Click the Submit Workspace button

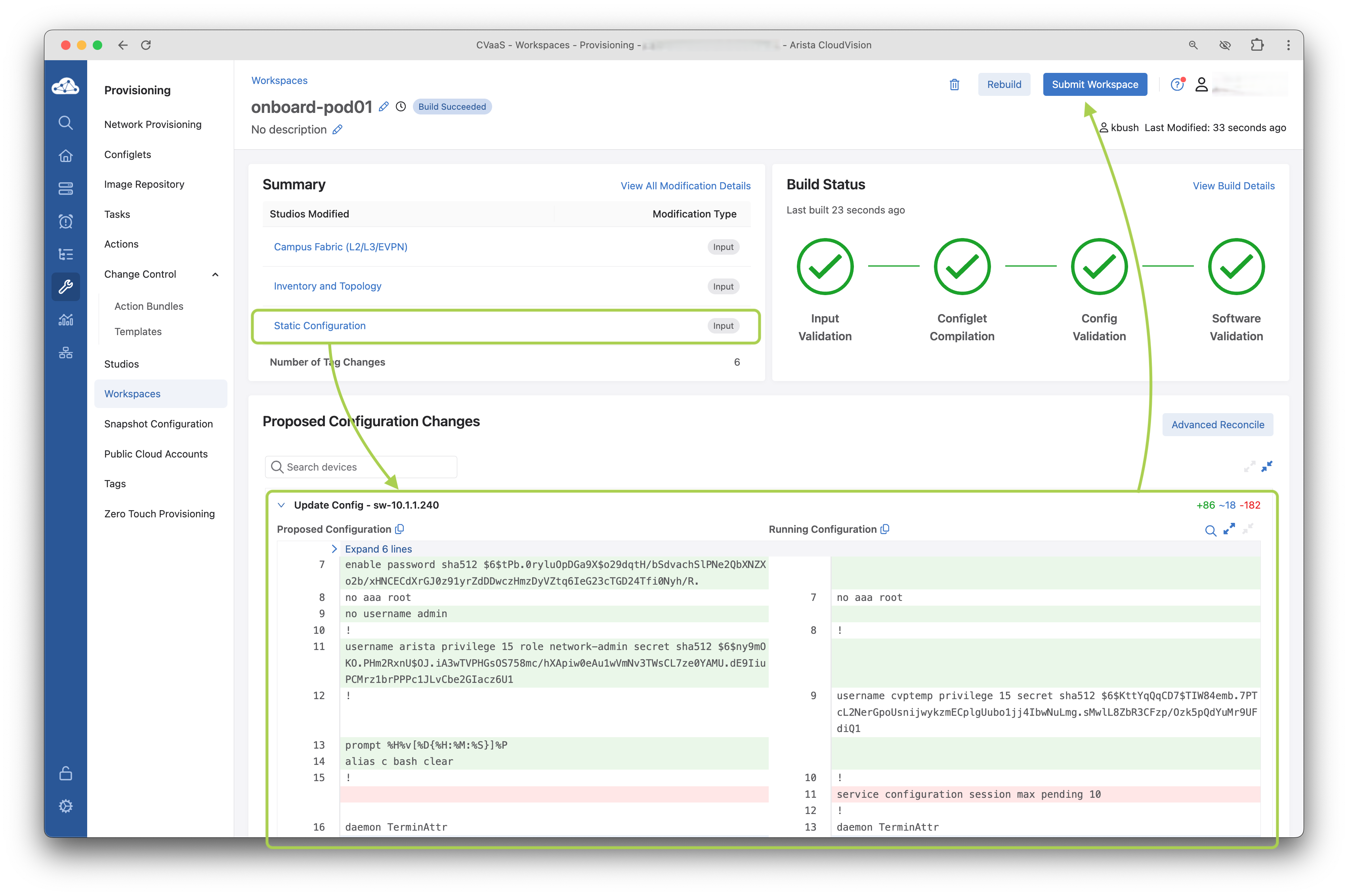(1094, 85)
